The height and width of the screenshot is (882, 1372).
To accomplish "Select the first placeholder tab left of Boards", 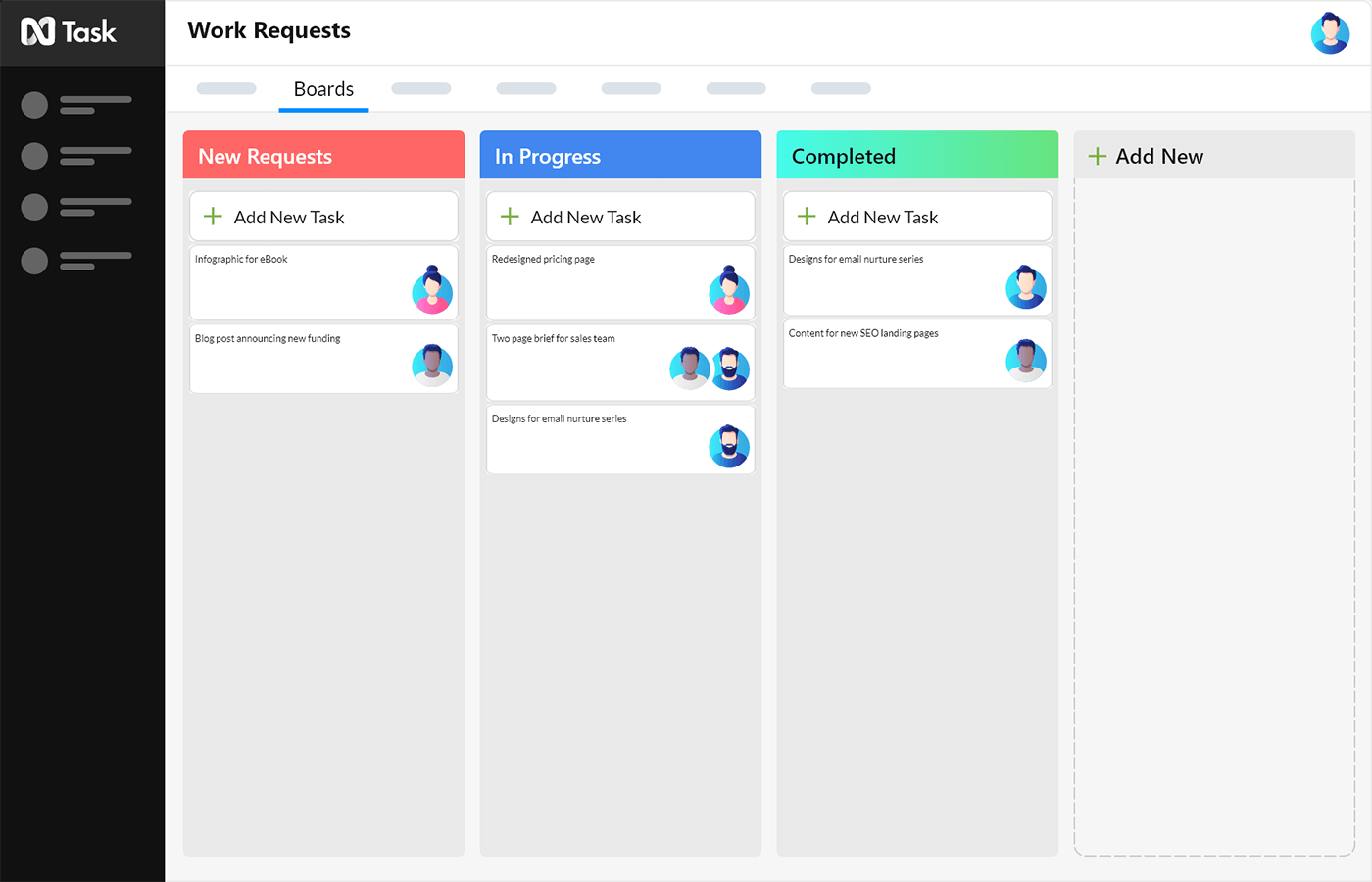I will (x=226, y=89).
